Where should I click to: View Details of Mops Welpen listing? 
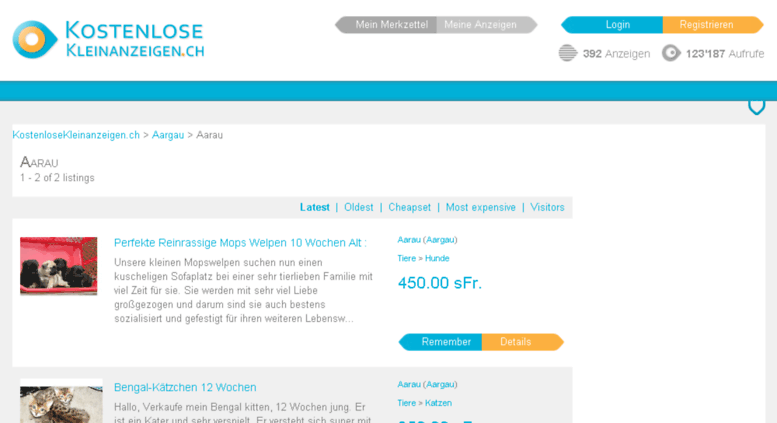pyautogui.click(x=522, y=342)
